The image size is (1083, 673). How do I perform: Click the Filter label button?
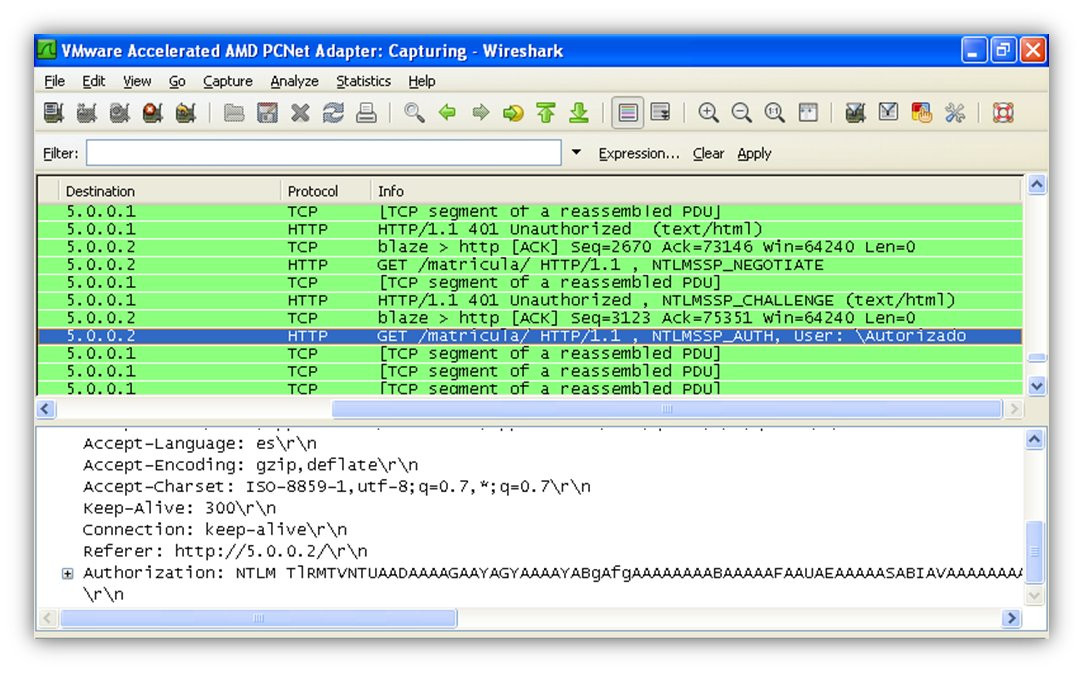(60, 153)
